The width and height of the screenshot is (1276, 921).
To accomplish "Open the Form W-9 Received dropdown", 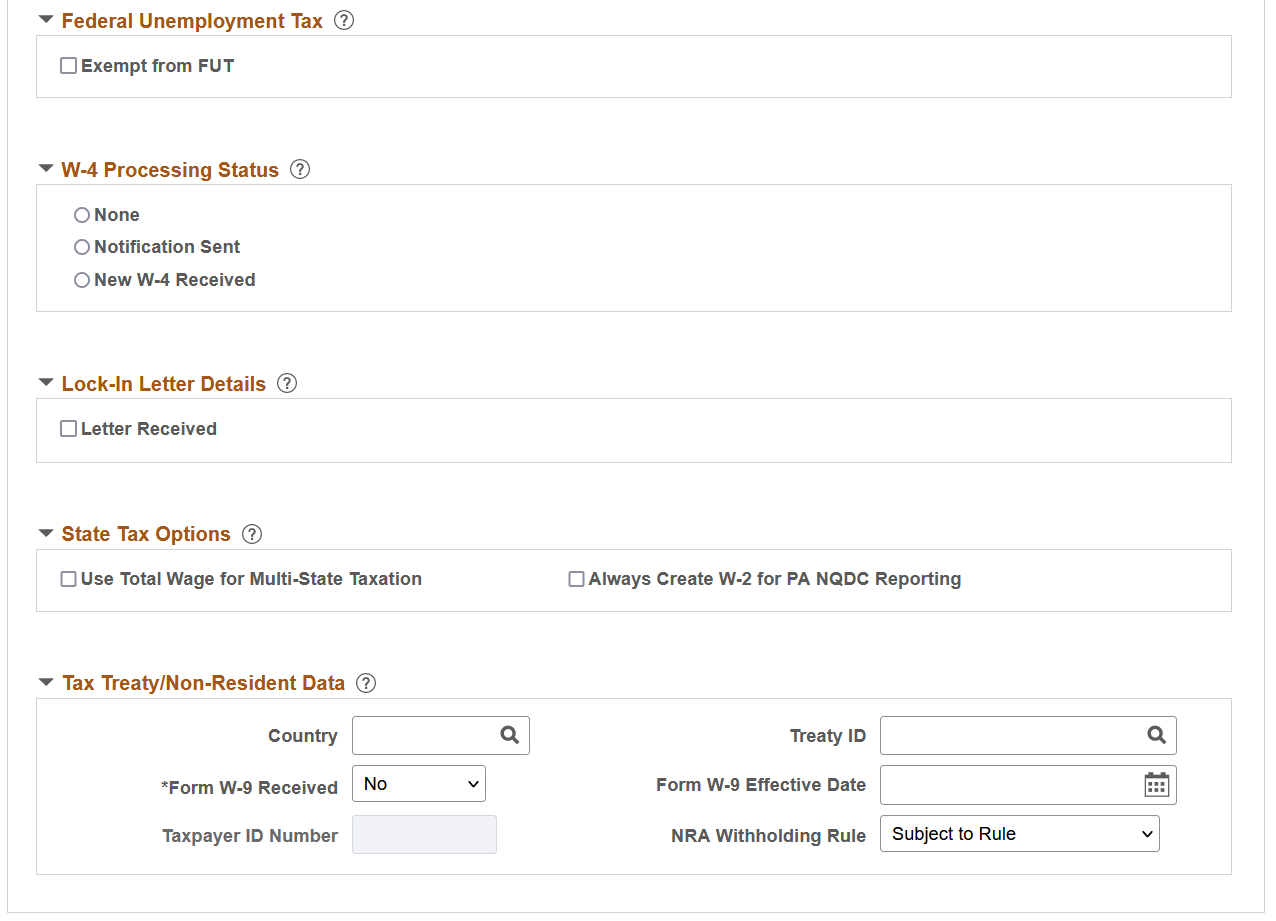I will [419, 783].
